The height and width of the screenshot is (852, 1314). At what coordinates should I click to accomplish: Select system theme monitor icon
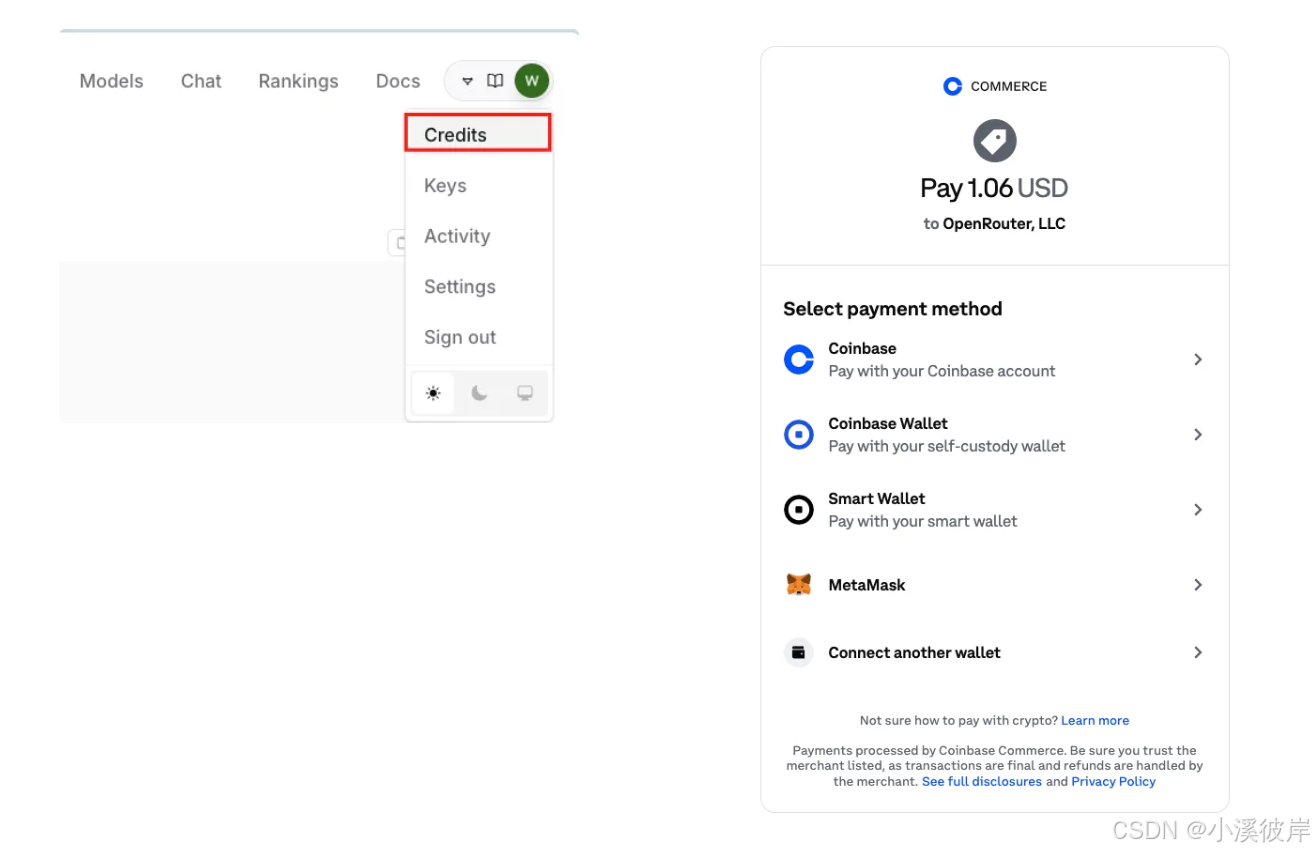pos(525,393)
